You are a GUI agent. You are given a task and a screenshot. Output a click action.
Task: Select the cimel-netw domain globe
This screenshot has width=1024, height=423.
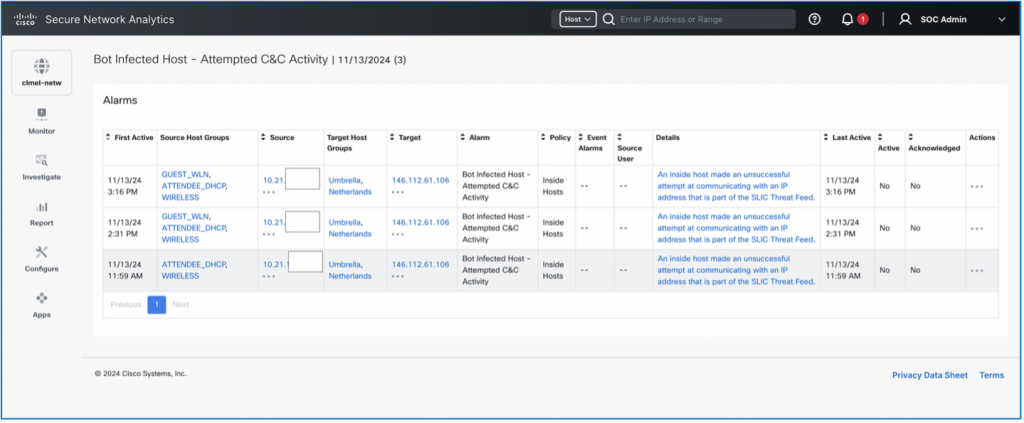pyautogui.click(x=41, y=67)
